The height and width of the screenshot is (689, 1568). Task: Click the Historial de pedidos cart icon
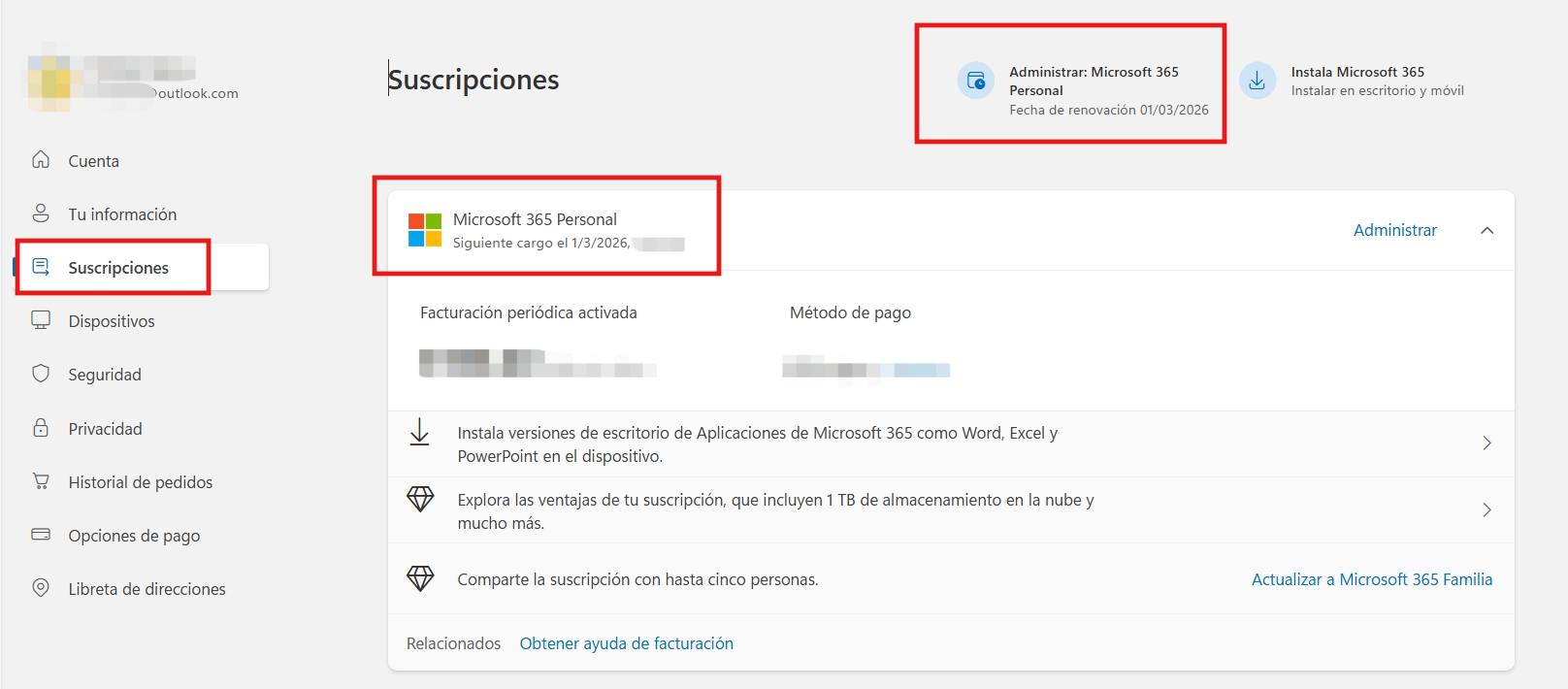click(41, 480)
